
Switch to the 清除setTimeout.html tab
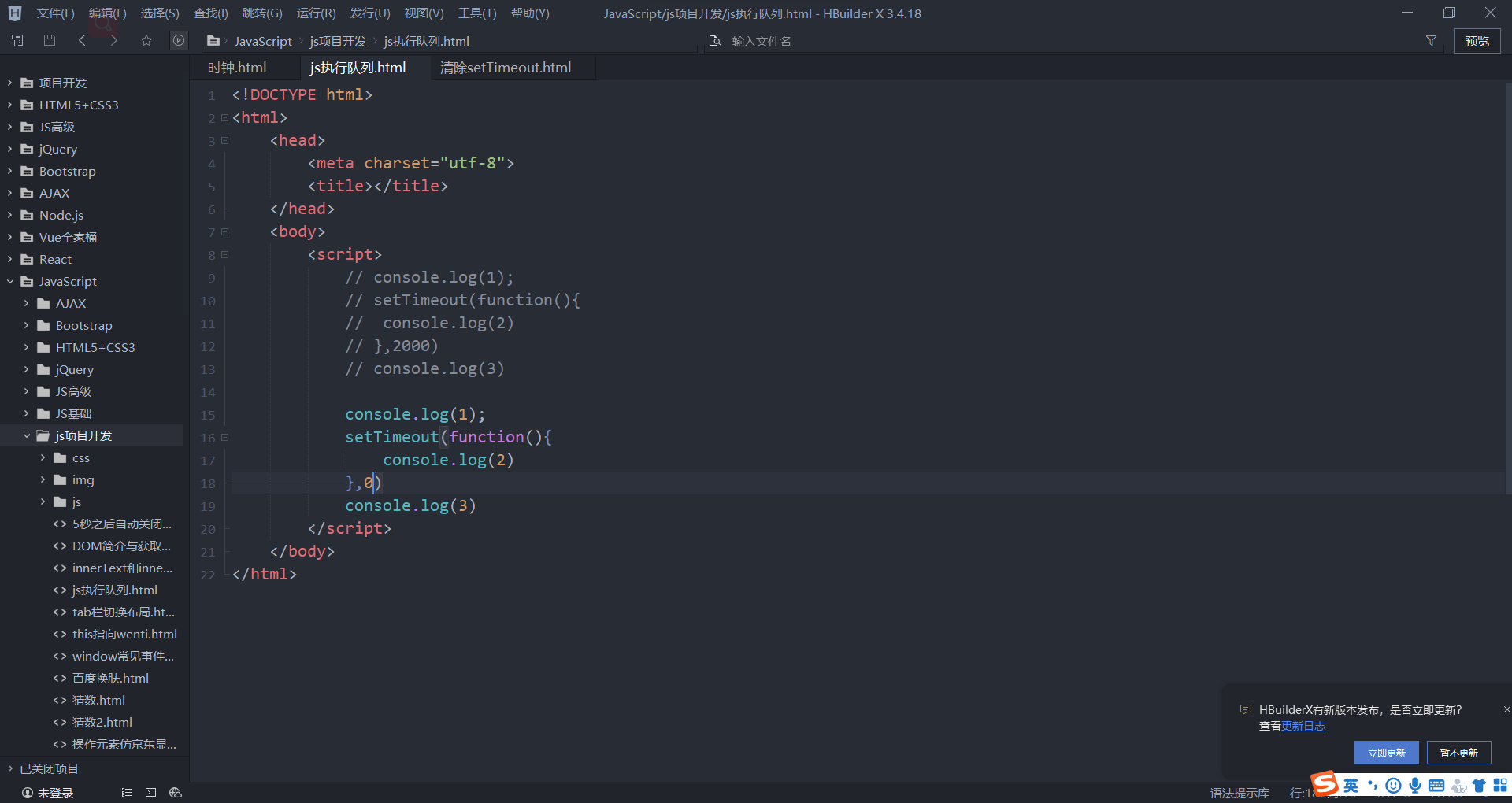(505, 68)
